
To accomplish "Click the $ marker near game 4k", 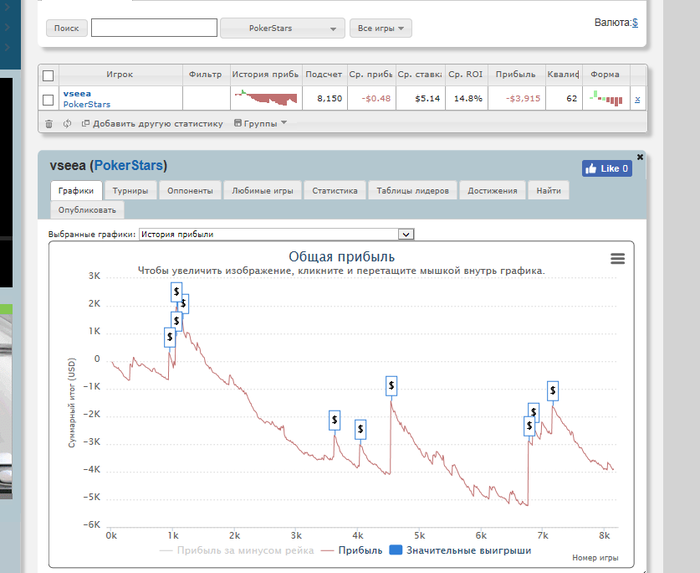I will click(x=361, y=429).
